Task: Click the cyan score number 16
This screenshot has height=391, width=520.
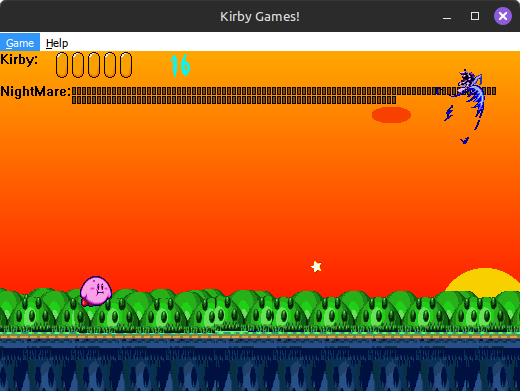Action: (180, 66)
